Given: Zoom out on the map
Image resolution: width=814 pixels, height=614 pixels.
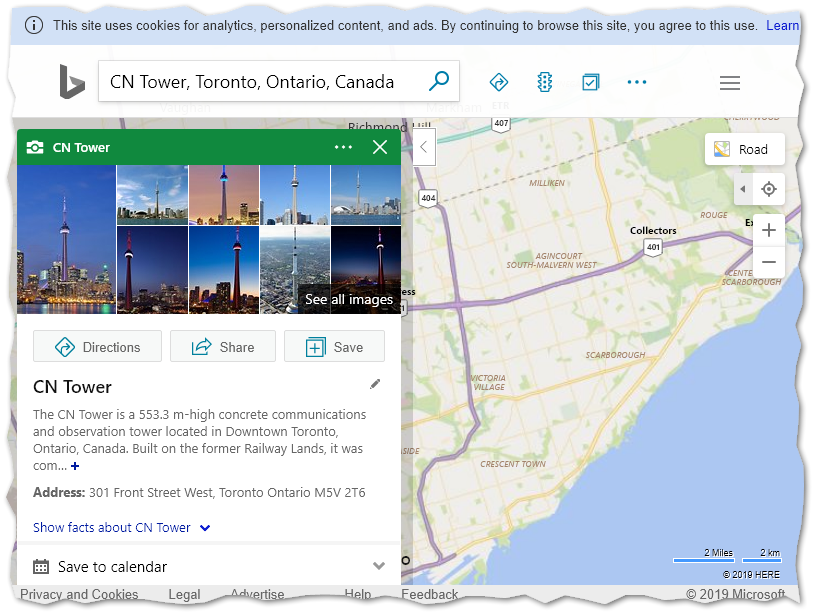Looking at the screenshot, I should [x=769, y=262].
